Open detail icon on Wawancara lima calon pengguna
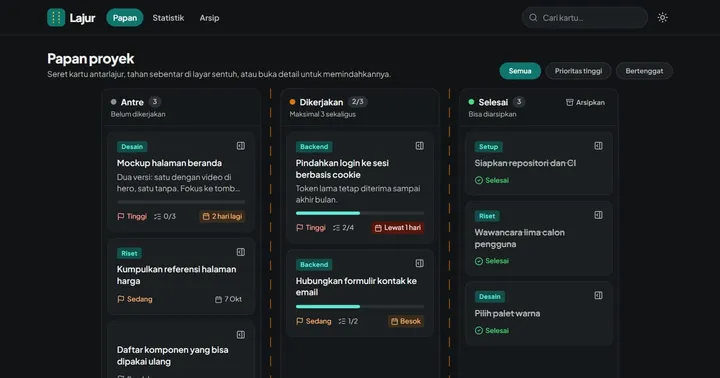720x378 pixels. coord(598,215)
